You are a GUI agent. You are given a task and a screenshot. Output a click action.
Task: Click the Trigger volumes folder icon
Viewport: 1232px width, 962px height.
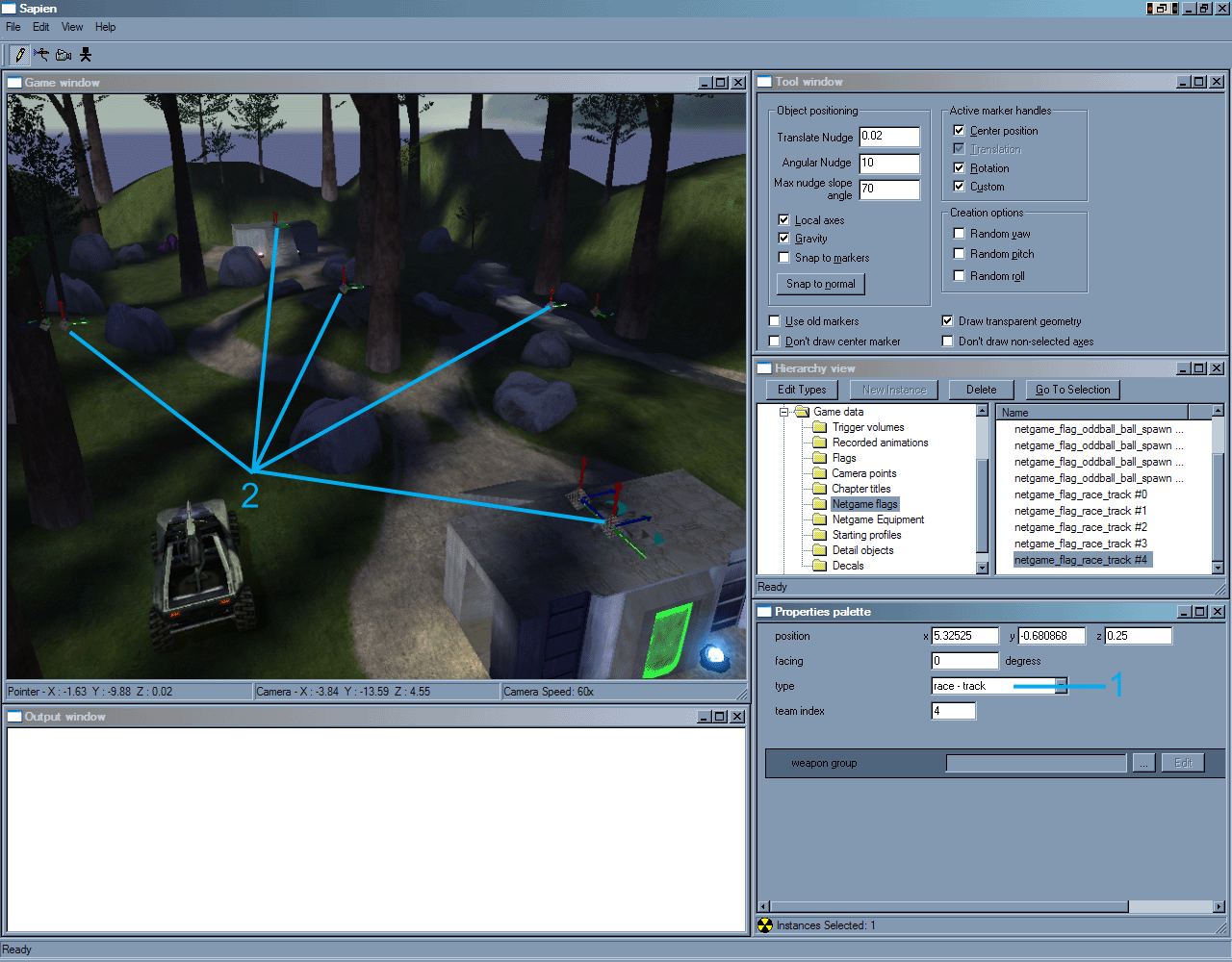[x=820, y=427]
